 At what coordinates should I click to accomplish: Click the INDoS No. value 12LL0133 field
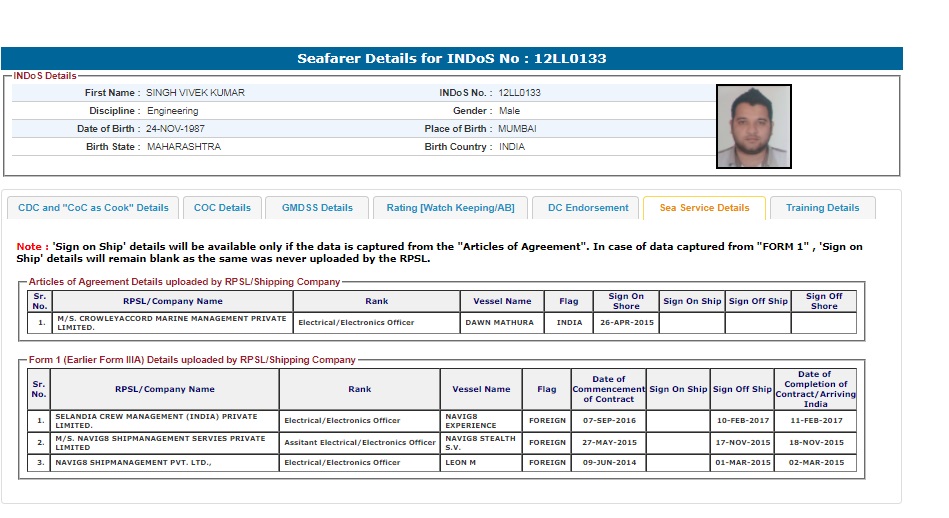[x=519, y=93]
